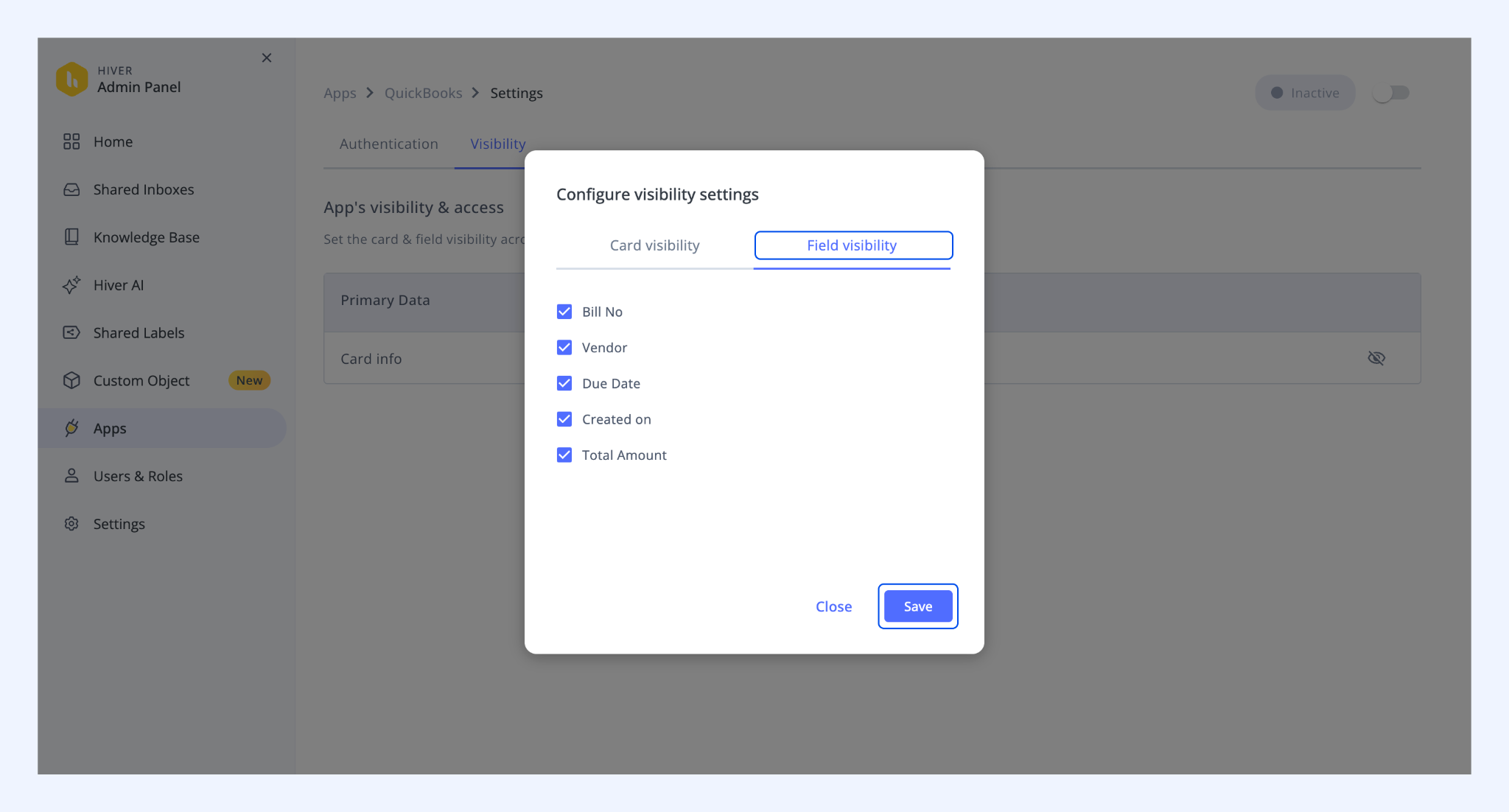This screenshot has height=812, width=1509.
Task: Click the Shared Labels tag icon
Action: tap(71, 333)
